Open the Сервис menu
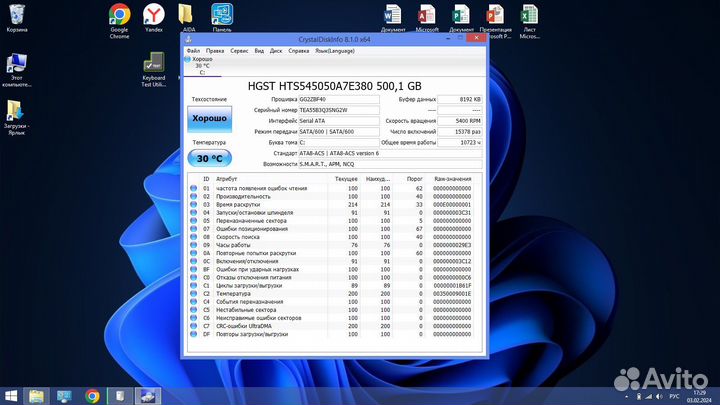The height and width of the screenshot is (405, 720). pos(239,51)
